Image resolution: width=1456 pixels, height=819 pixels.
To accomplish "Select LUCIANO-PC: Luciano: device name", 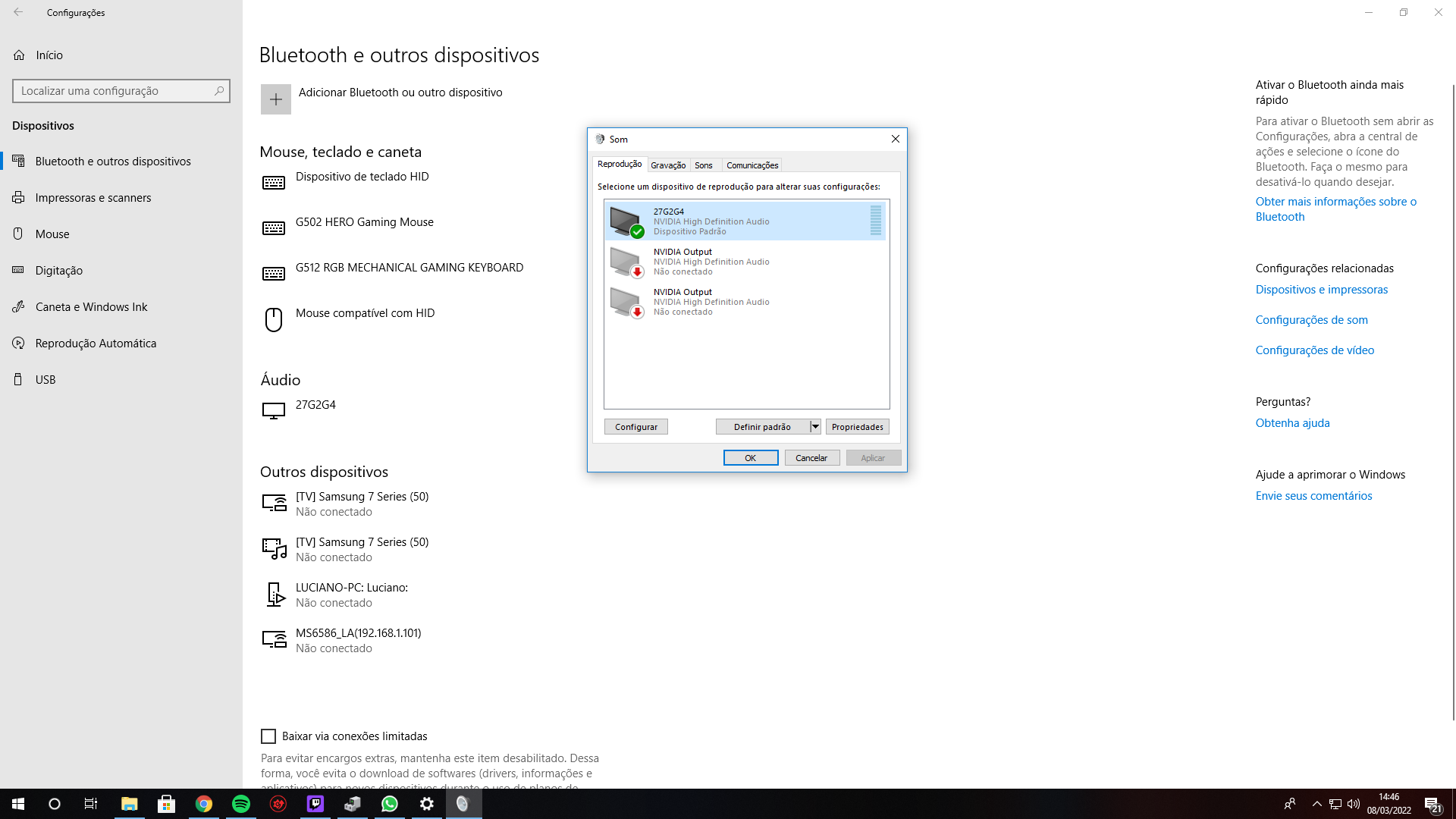I will [352, 588].
